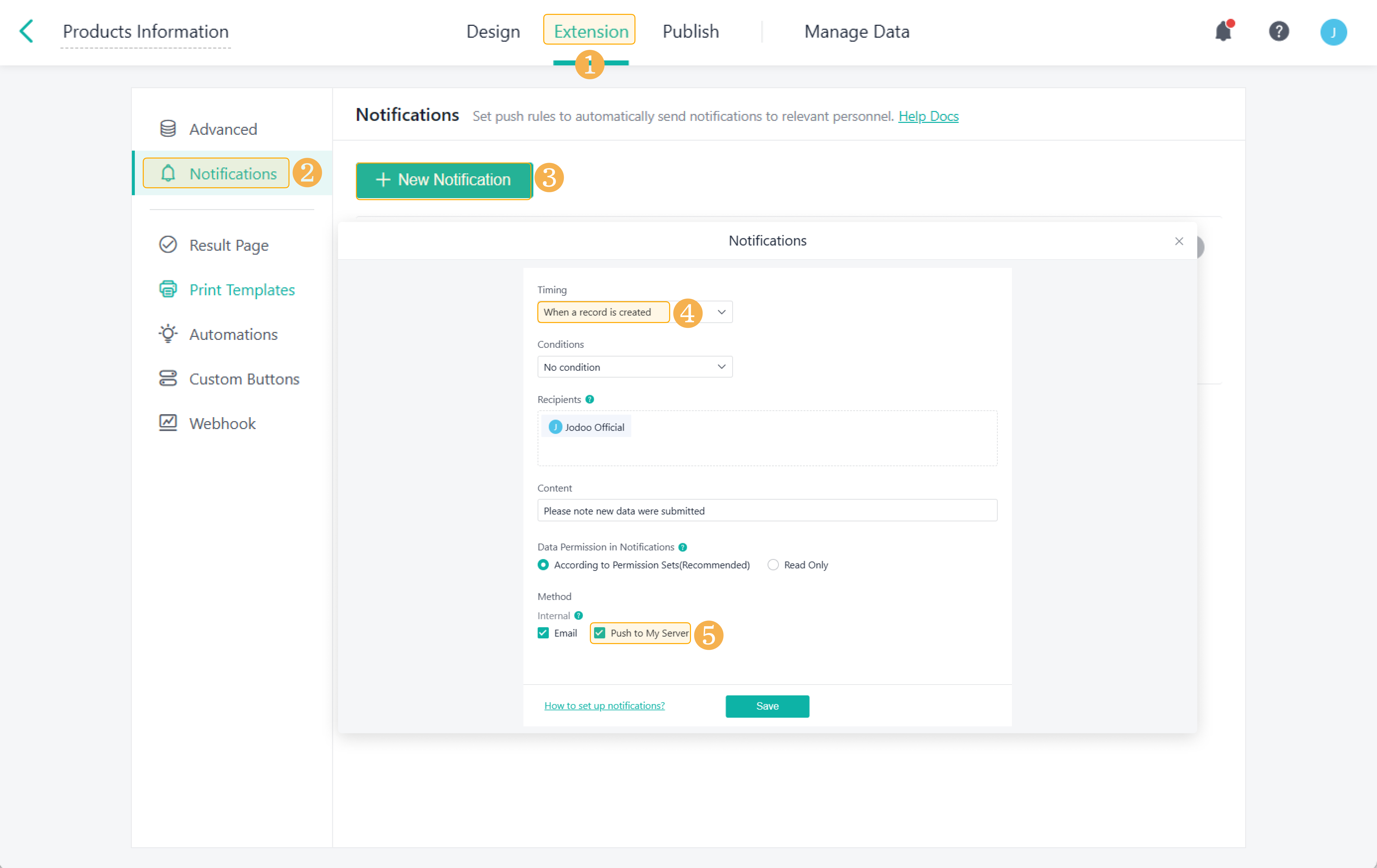Switch to the Design tab
Viewport: 1377px width, 868px height.
493,31
